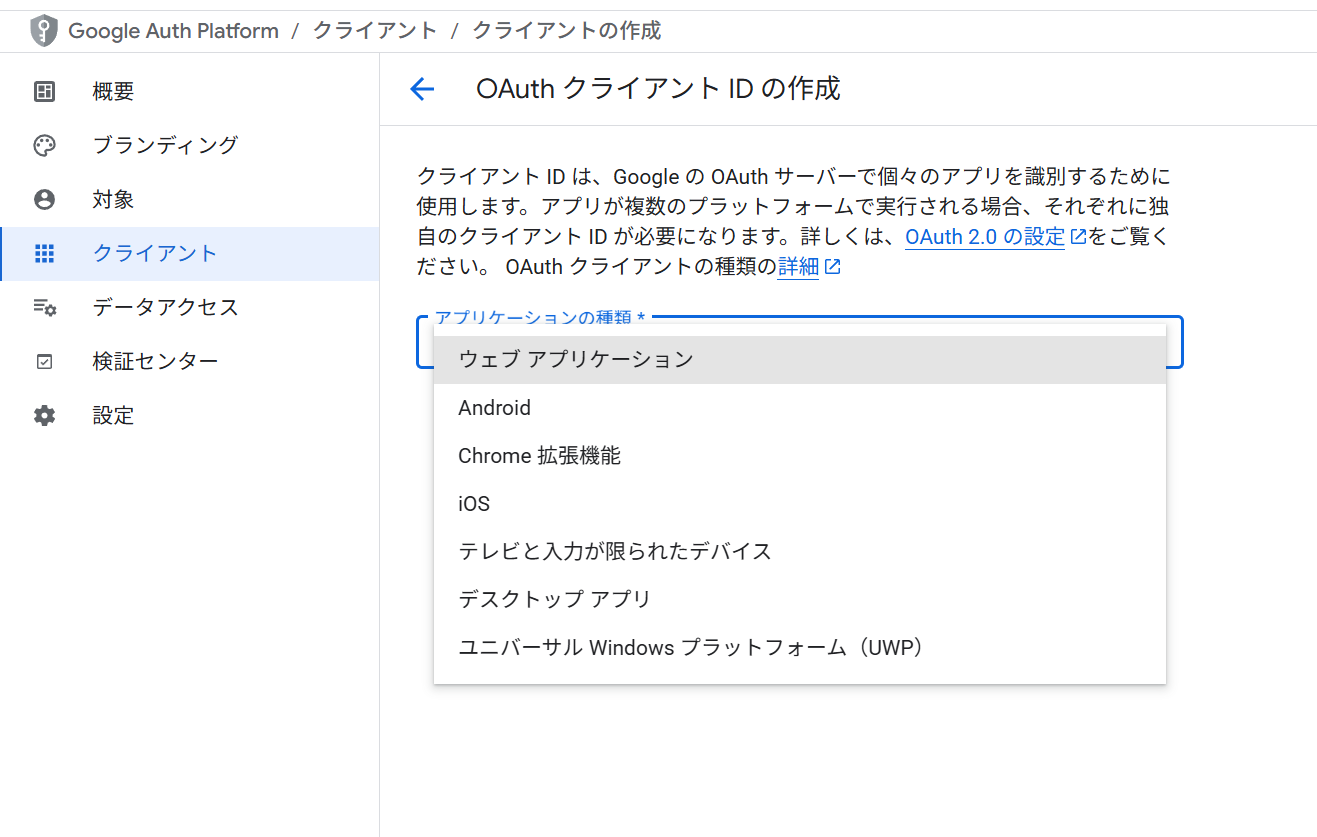Click the Google Auth Platform shield icon
Image resolution: width=1317 pixels, height=837 pixels.
(44, 31)
